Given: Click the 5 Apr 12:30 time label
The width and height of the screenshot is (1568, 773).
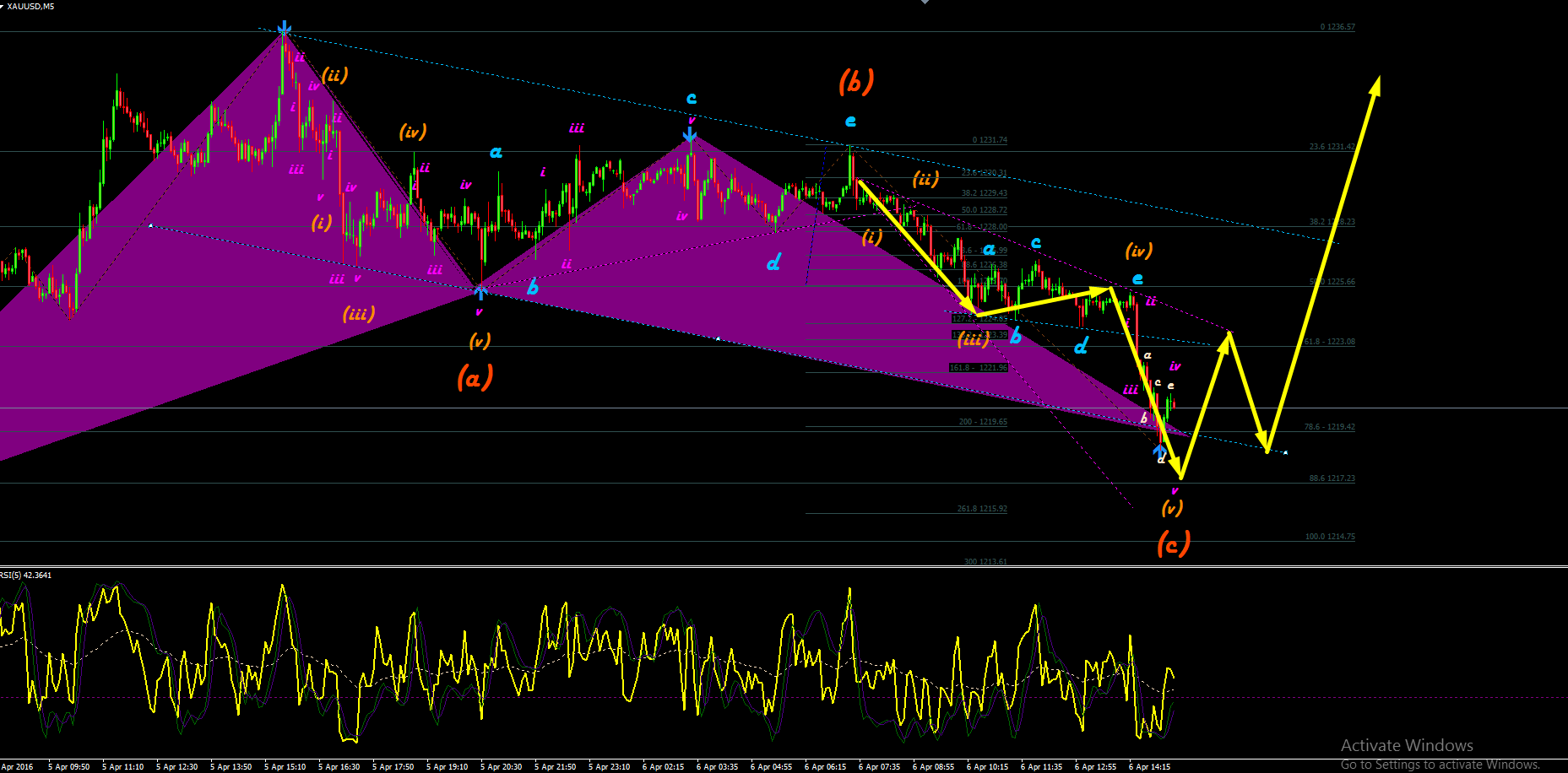Looking at the screenshot, I should point(177,767).
